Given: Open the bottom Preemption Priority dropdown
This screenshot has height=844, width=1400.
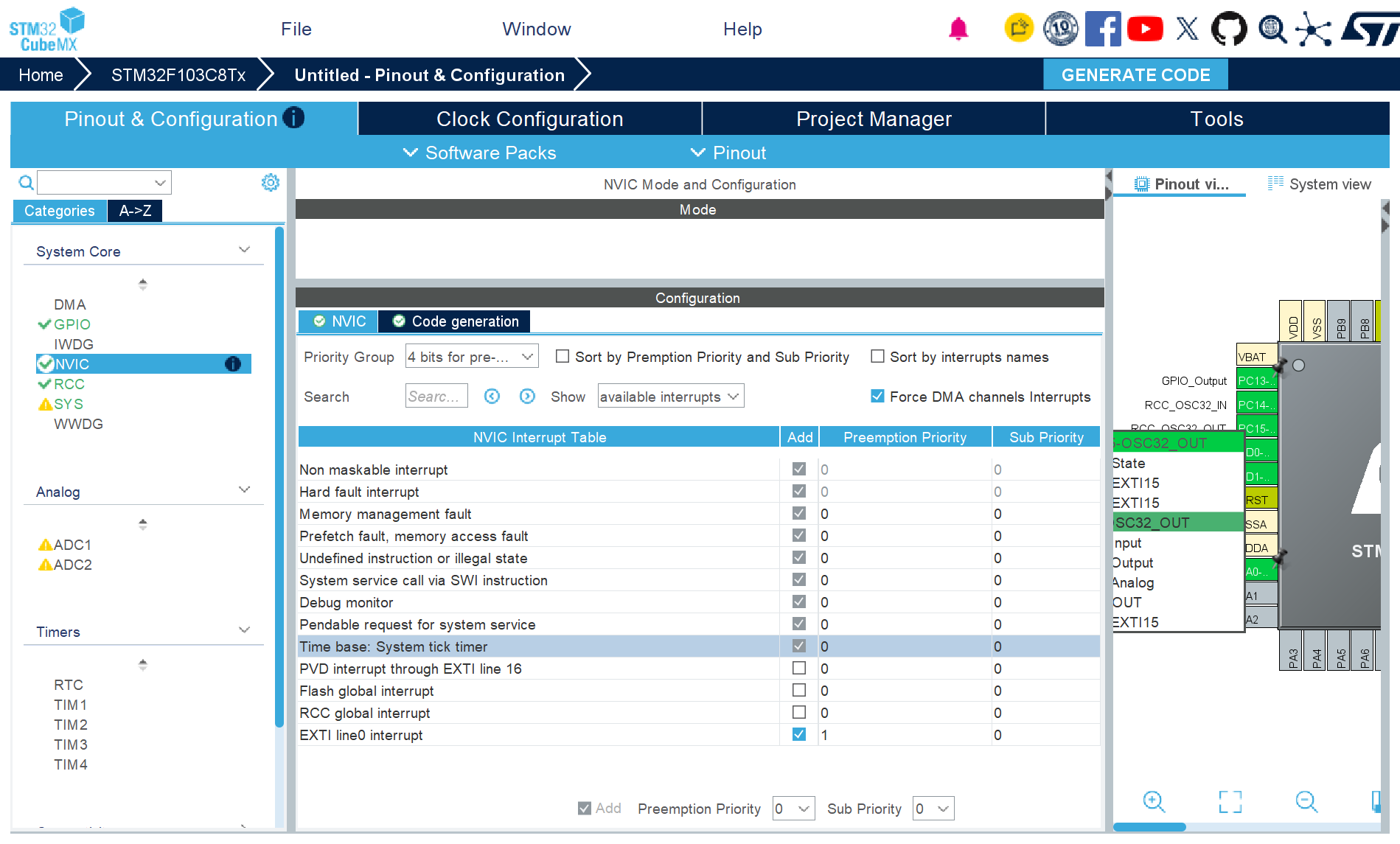Looking at the screenshot, I should point(794,809).
